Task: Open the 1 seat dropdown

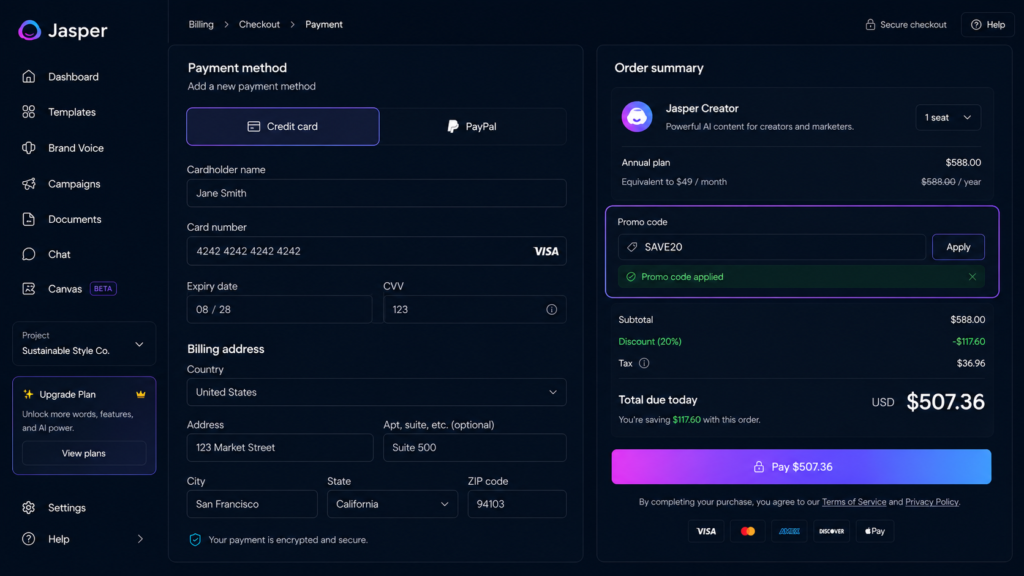Action: point(948,118)
